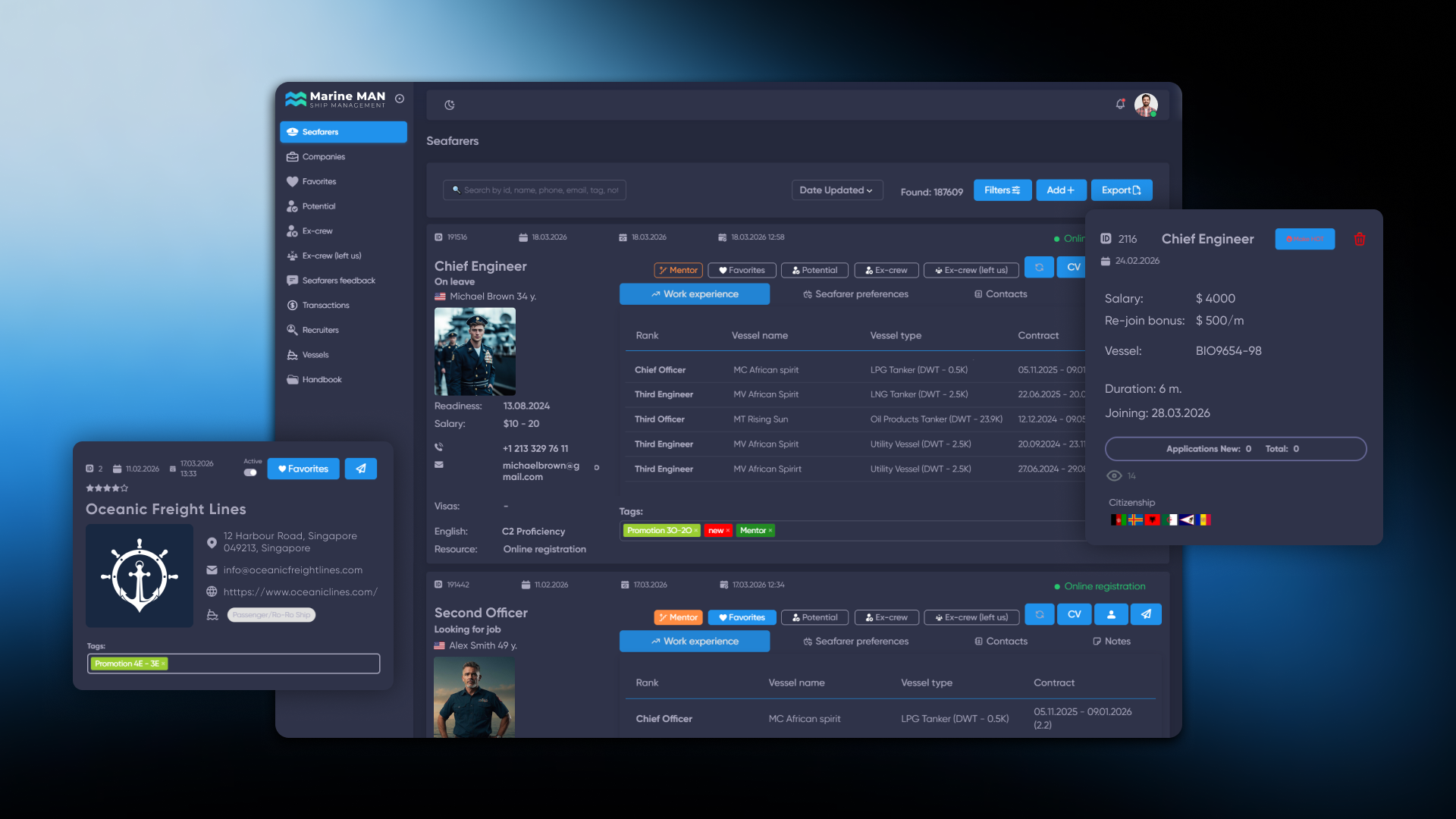Click the user profile icon button for Alex Smith
The image size is (1456, 819).
click(x=1112, y=614)
